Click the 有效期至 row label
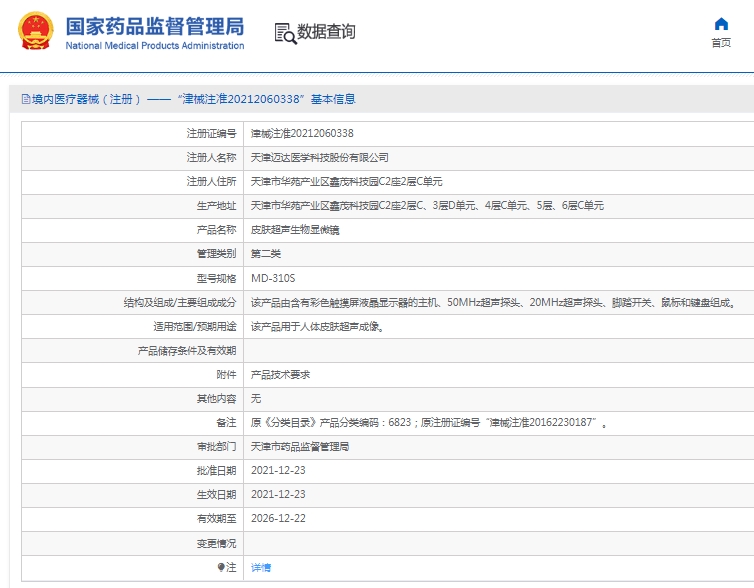This screenshot has width=754, height=588. pyautogui.click(x=216, y=519)
